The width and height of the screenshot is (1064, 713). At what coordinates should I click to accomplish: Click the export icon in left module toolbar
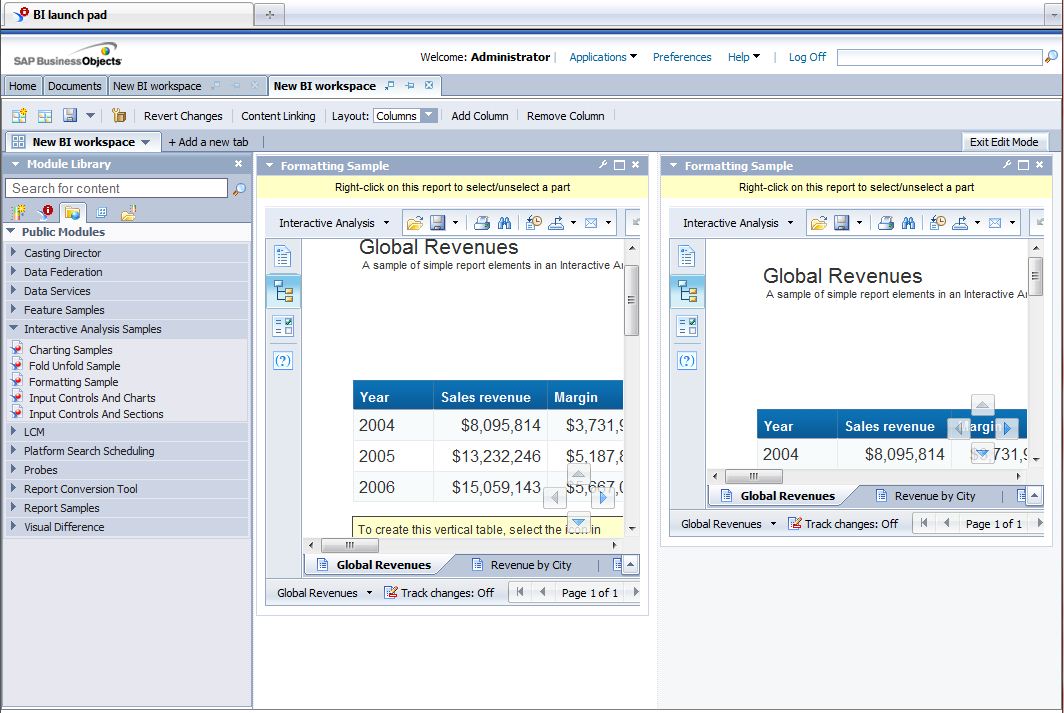[556, 223]
